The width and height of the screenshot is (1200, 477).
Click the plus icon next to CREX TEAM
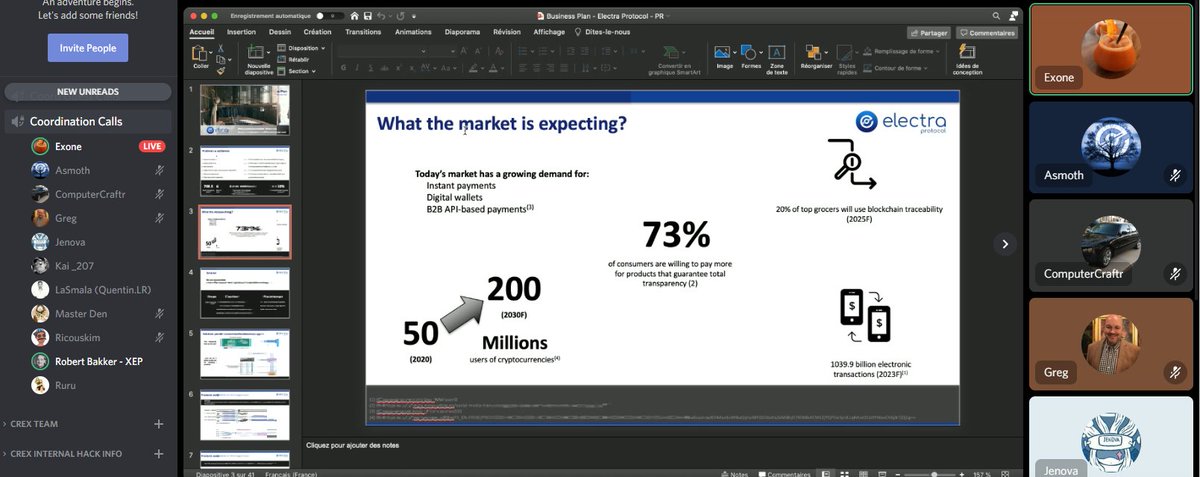(x=158, y=424)
